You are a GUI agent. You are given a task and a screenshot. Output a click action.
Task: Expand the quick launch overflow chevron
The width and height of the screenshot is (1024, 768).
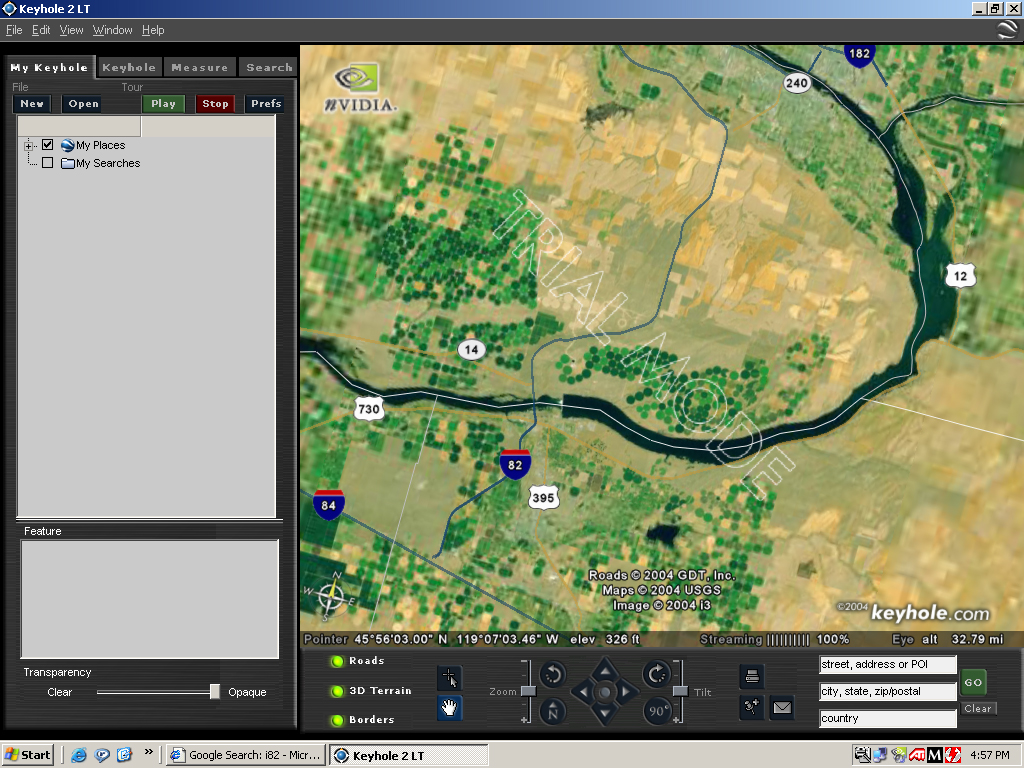point(149,752)
